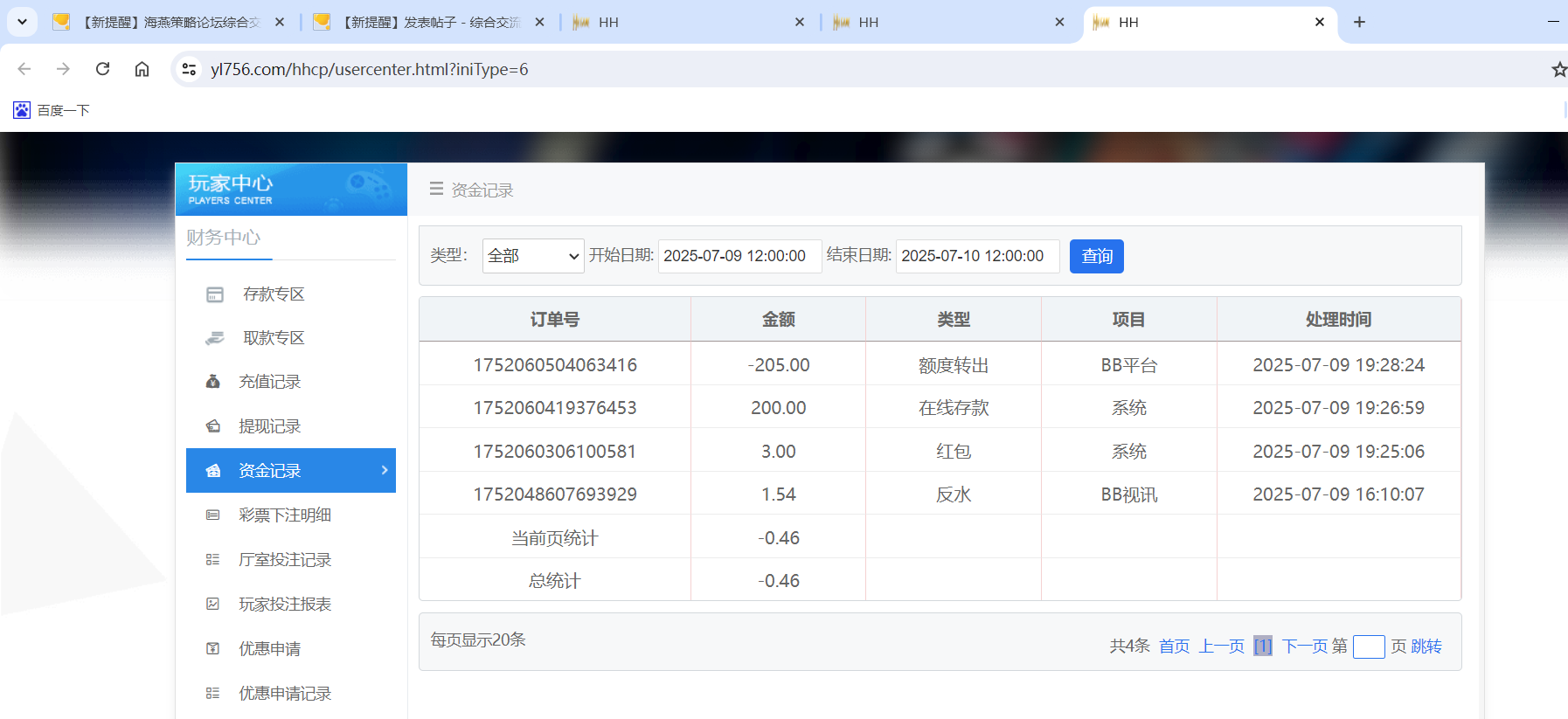Click the page number input box
Viewport: 1568px width, 719px height.
click(1368, 646)
